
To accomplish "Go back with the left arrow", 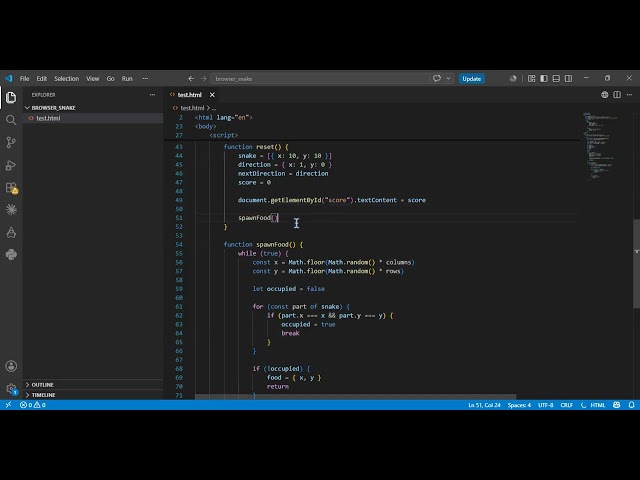I will 191,78.
